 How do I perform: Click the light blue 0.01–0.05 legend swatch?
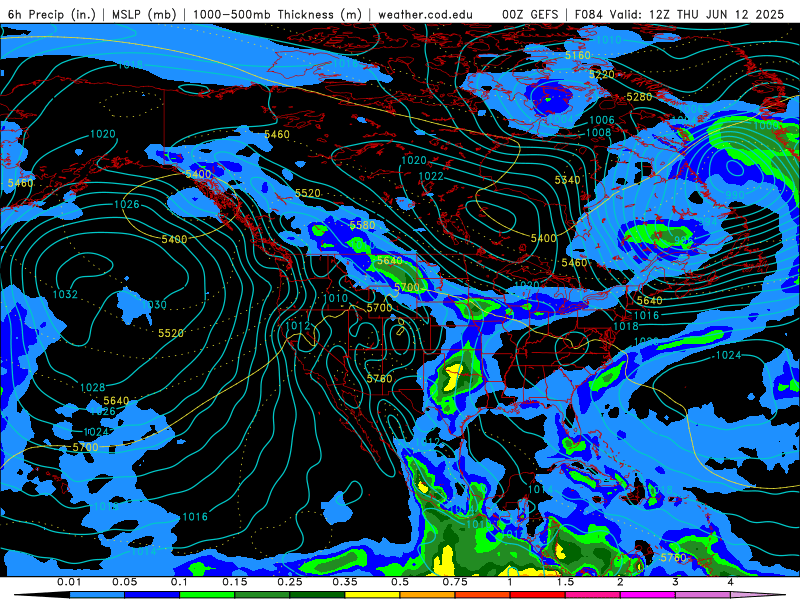coord(96,595)
